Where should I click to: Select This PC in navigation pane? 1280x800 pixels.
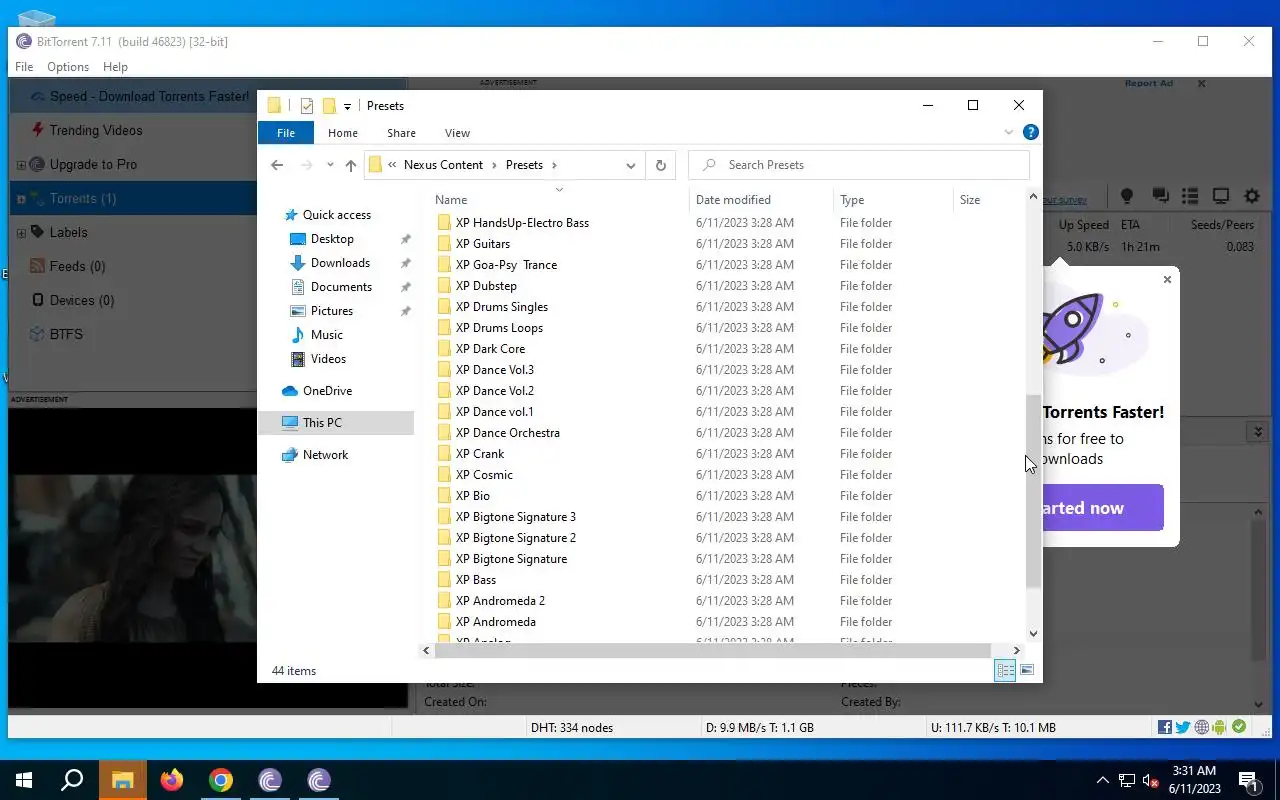coord(336,423)
